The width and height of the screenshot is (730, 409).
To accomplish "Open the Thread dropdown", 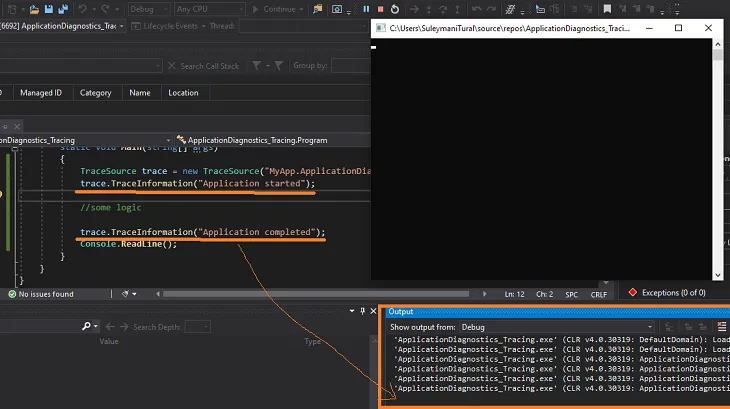I will (x=303, y=26).
